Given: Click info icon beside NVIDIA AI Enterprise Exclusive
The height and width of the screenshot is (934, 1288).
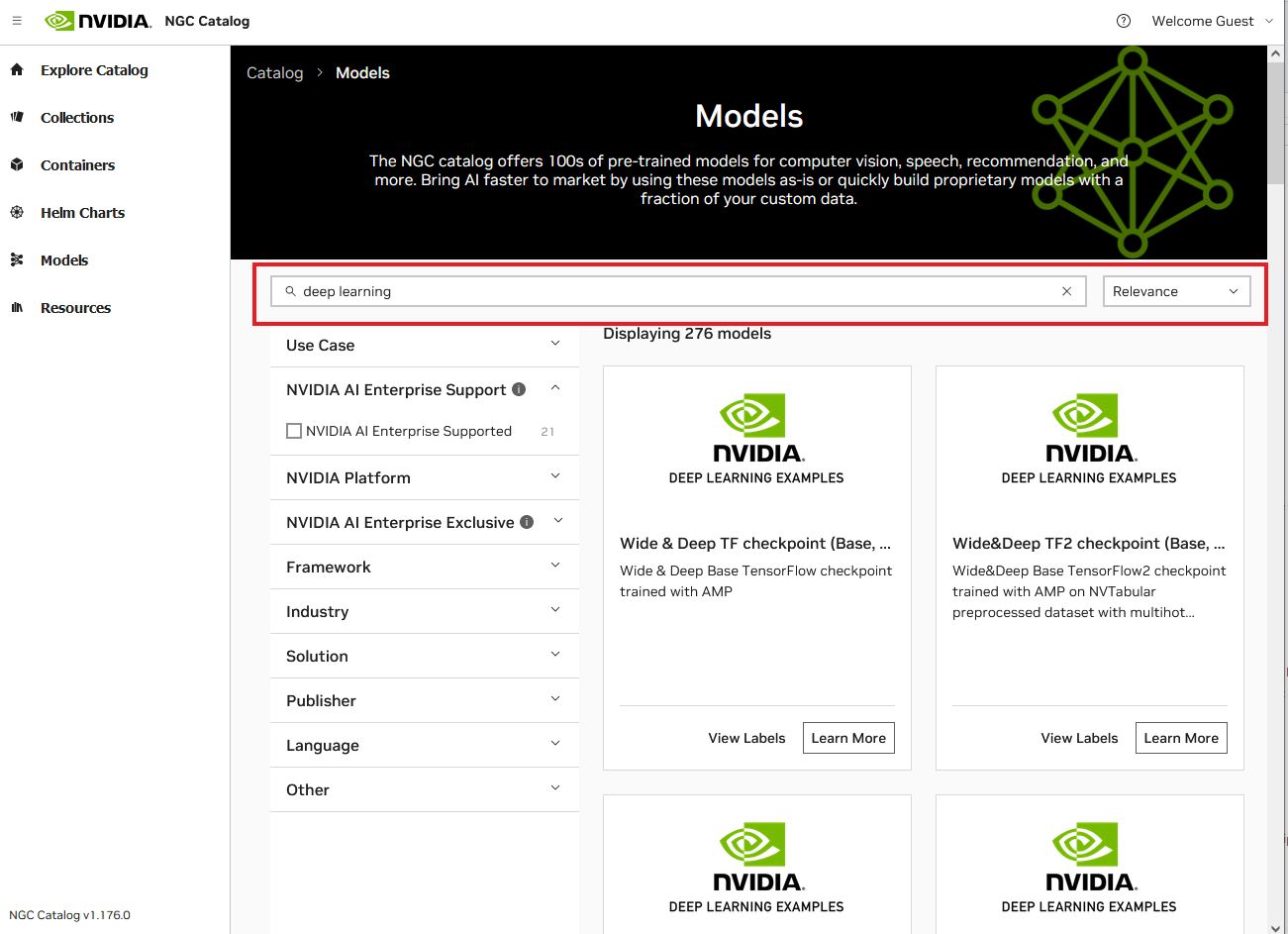Looking at the screenshot, I should click(527, 522).
